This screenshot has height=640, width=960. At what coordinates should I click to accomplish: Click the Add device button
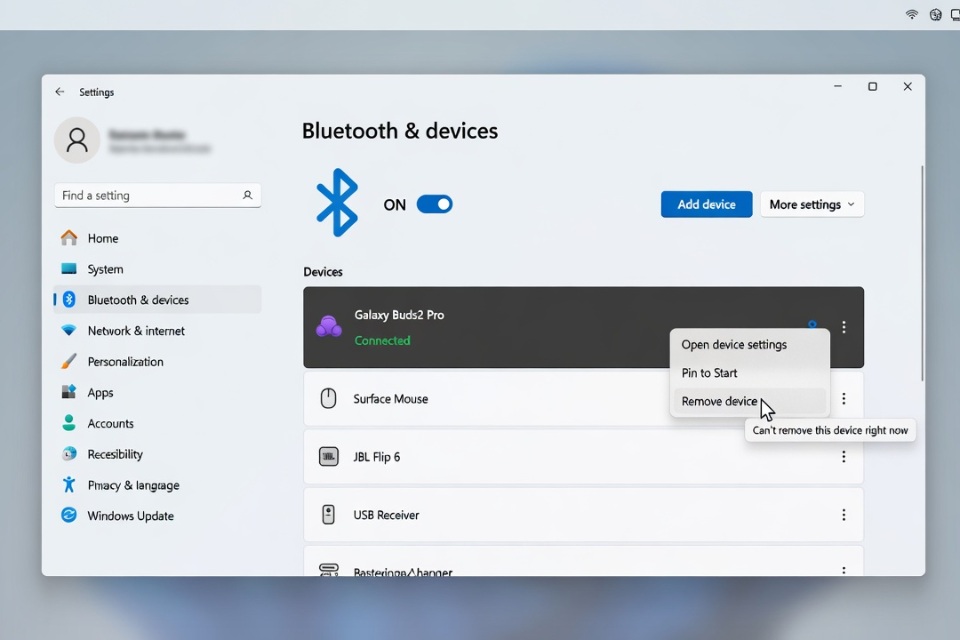tap(707, 205)
